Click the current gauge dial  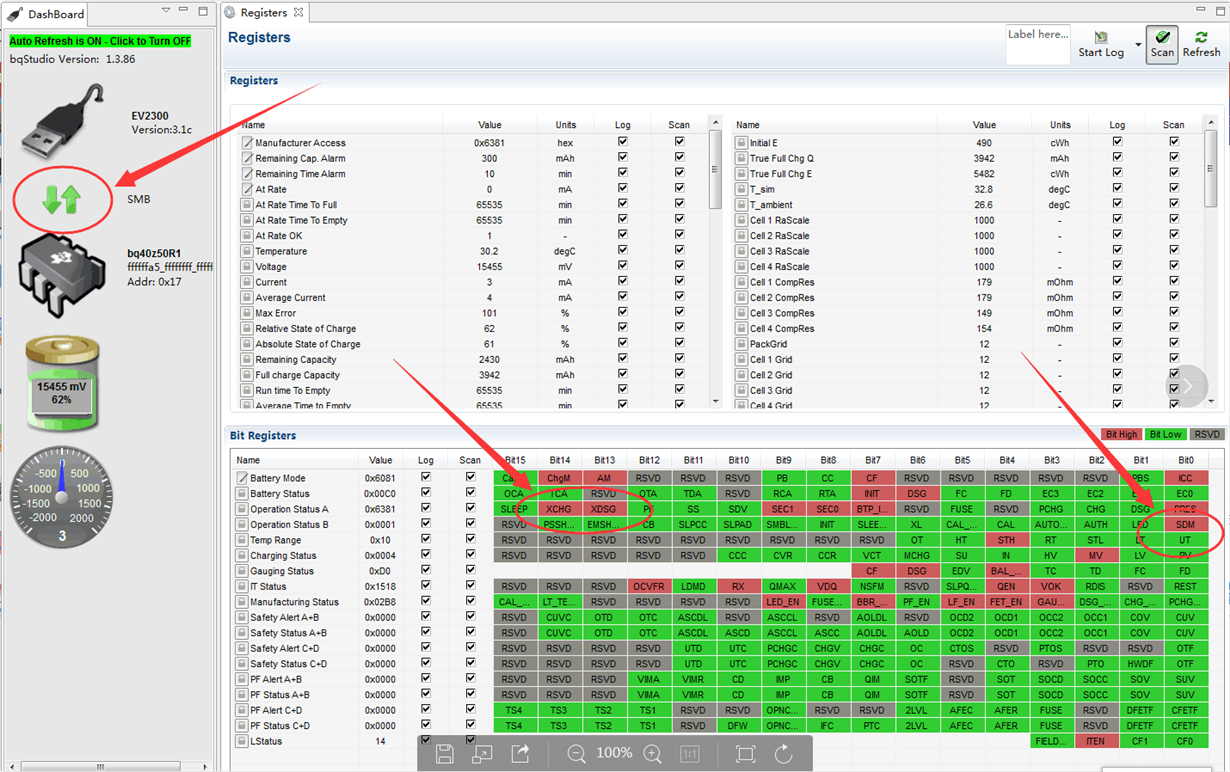coord(62,498)
